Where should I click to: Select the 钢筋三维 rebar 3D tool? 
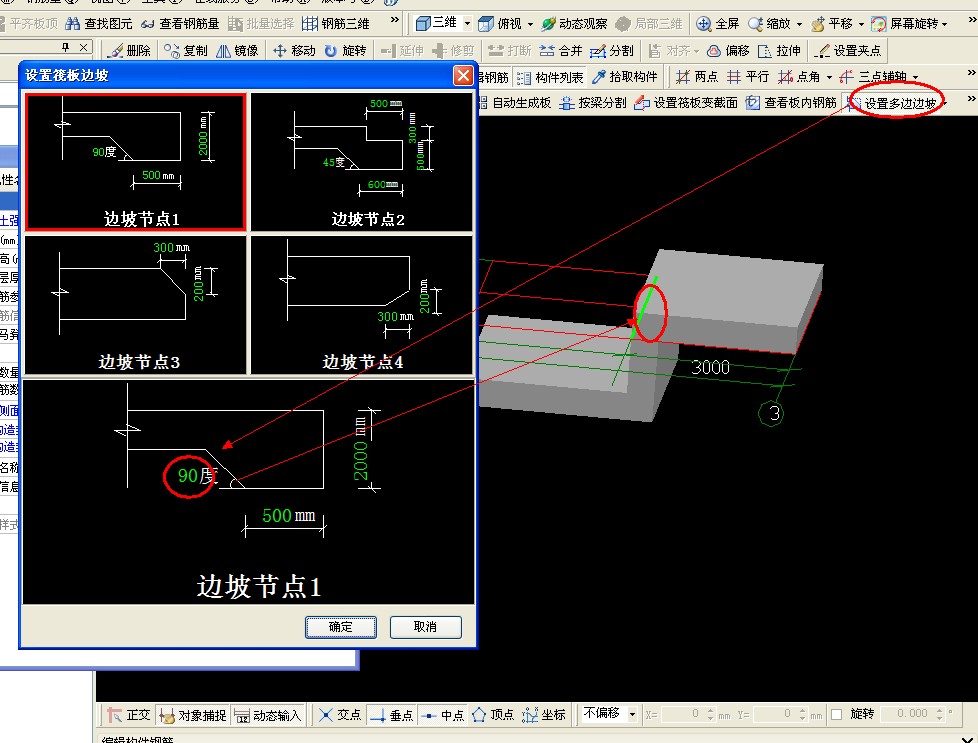point(336,24)
